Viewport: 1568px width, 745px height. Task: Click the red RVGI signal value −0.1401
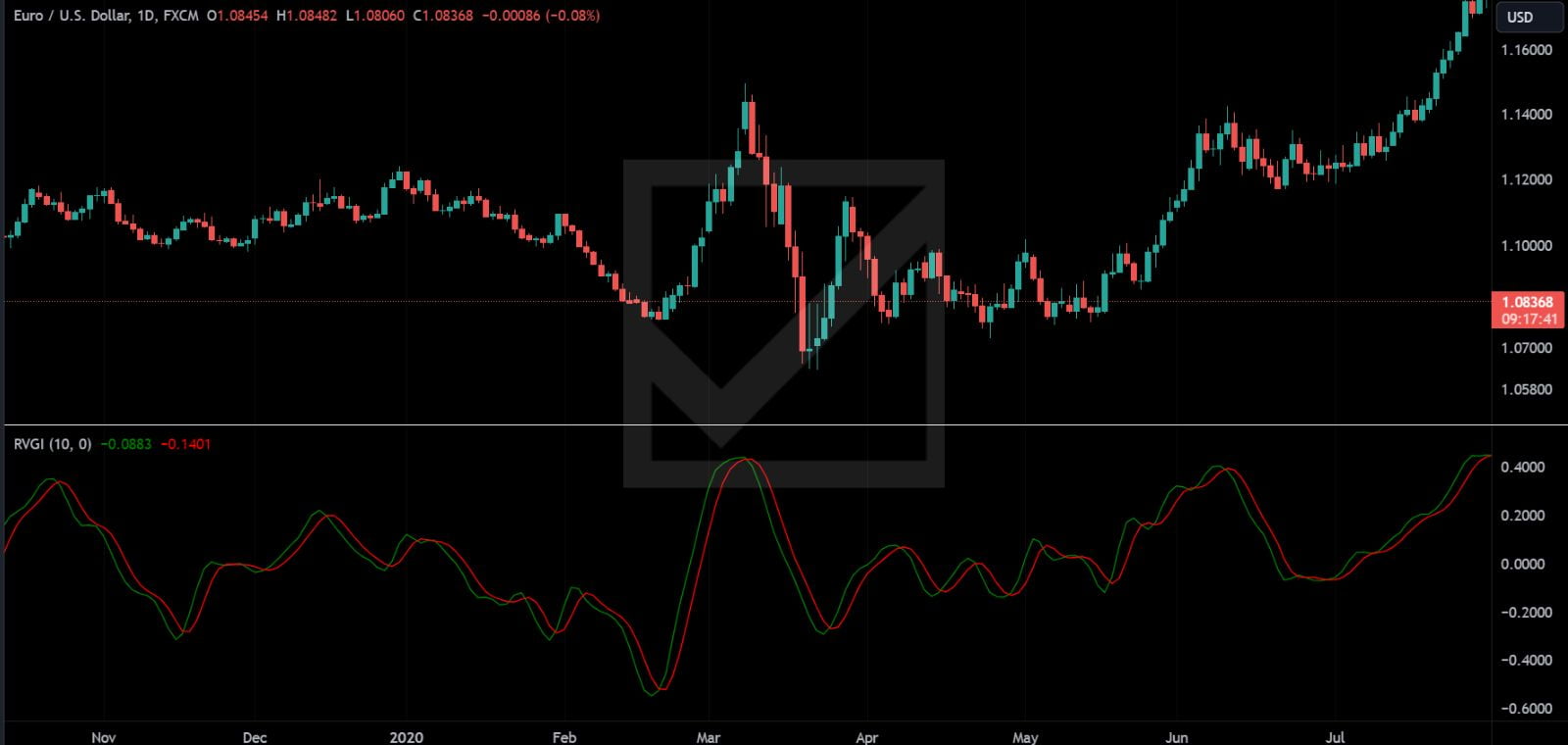click(x=186, y=444)
